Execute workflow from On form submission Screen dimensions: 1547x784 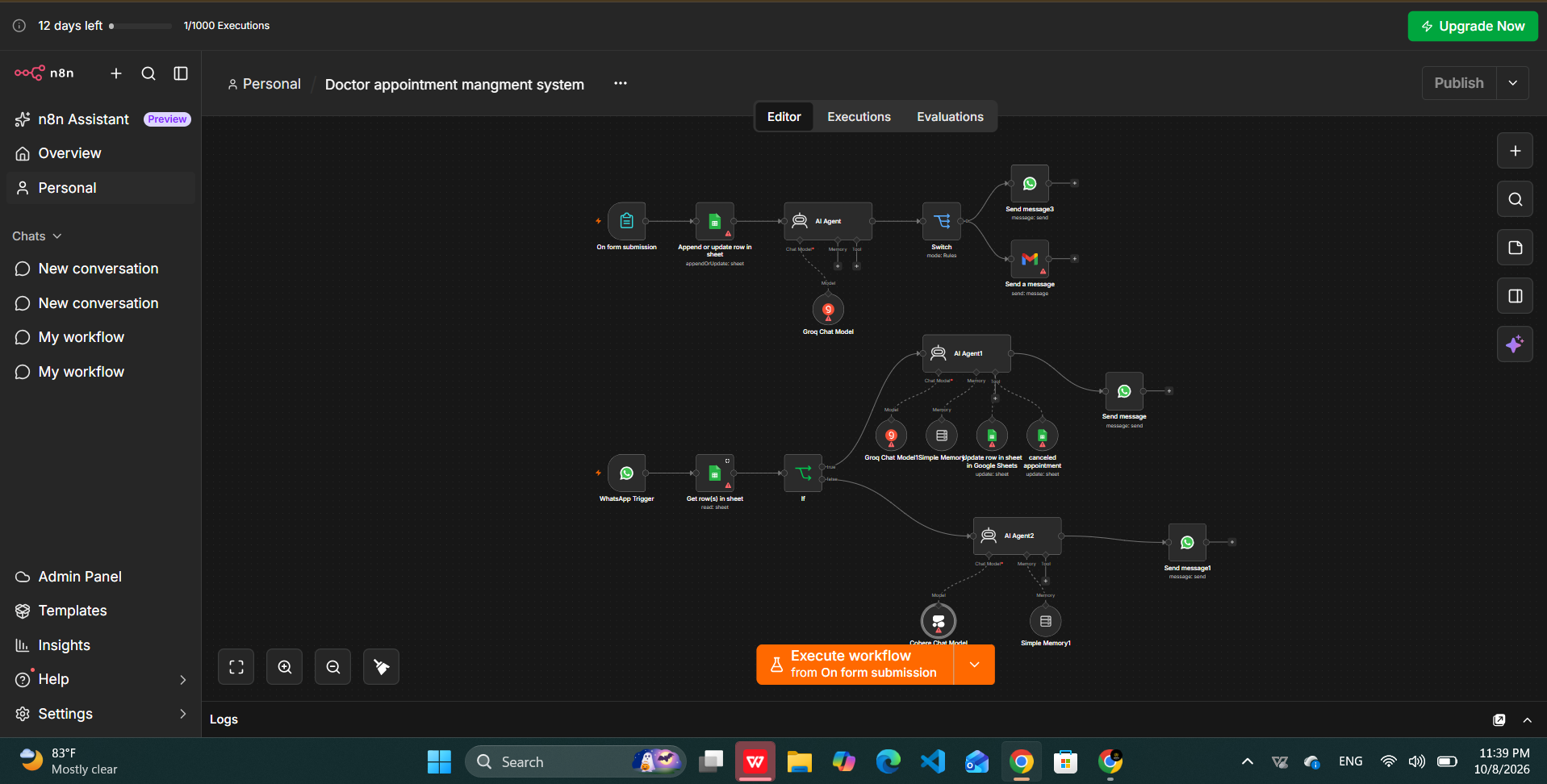855,665
